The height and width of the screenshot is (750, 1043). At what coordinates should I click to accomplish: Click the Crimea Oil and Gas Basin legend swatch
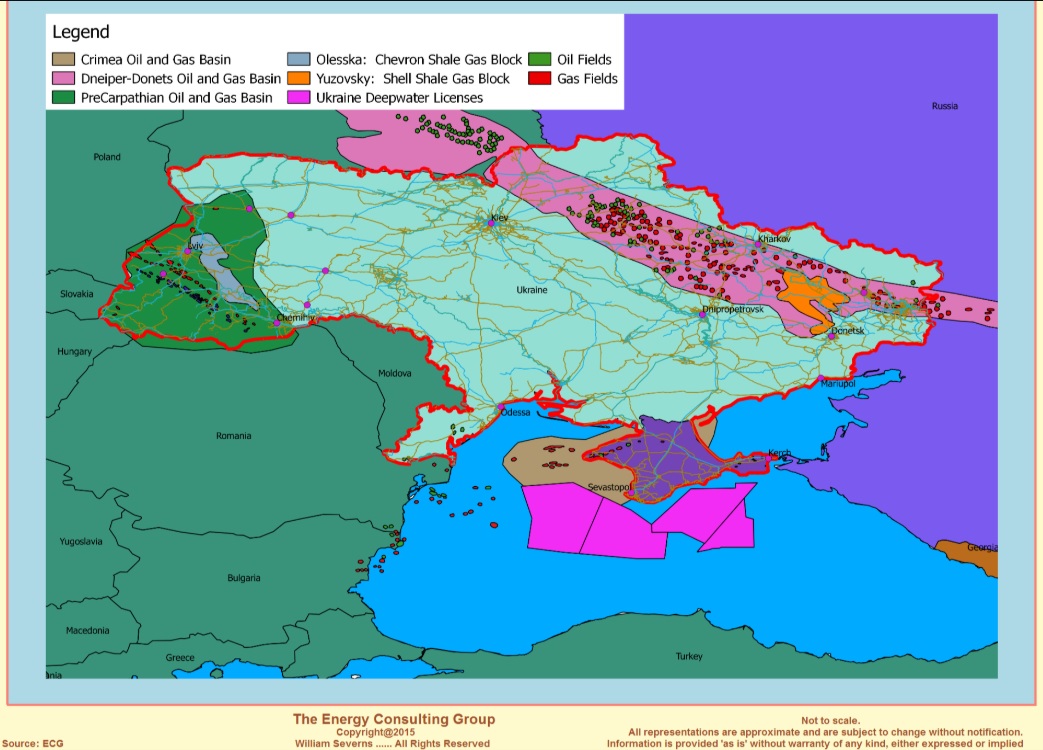[63, 59]
